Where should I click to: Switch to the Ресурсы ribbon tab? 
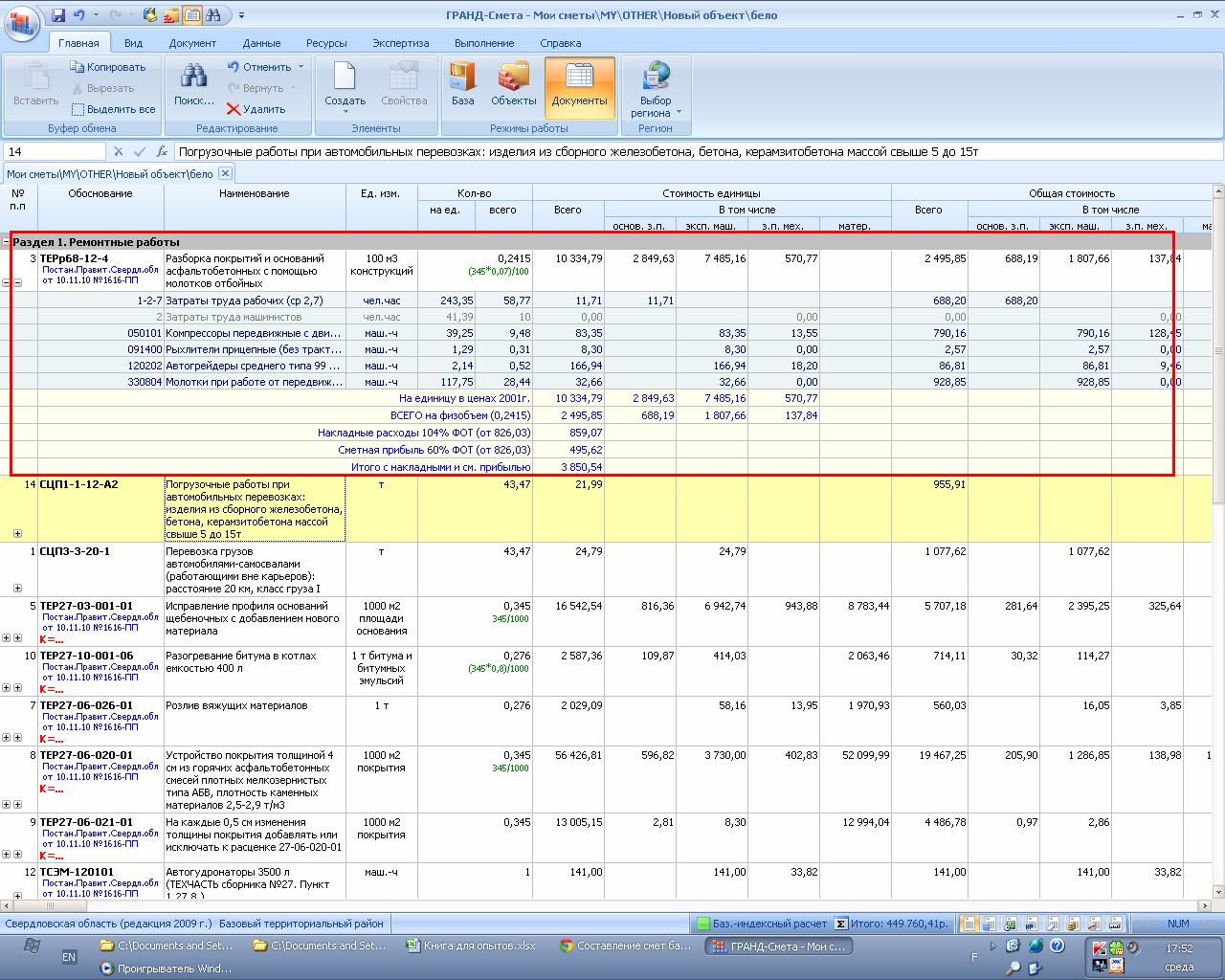[x=326, y=43]
